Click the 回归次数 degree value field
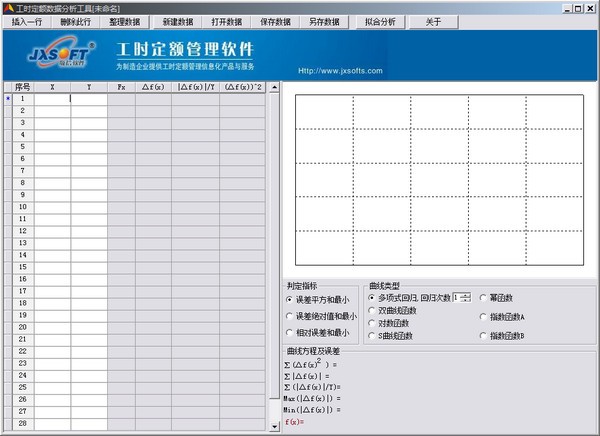The height and width of the screenshot is (436, 600). coord(457,297)
